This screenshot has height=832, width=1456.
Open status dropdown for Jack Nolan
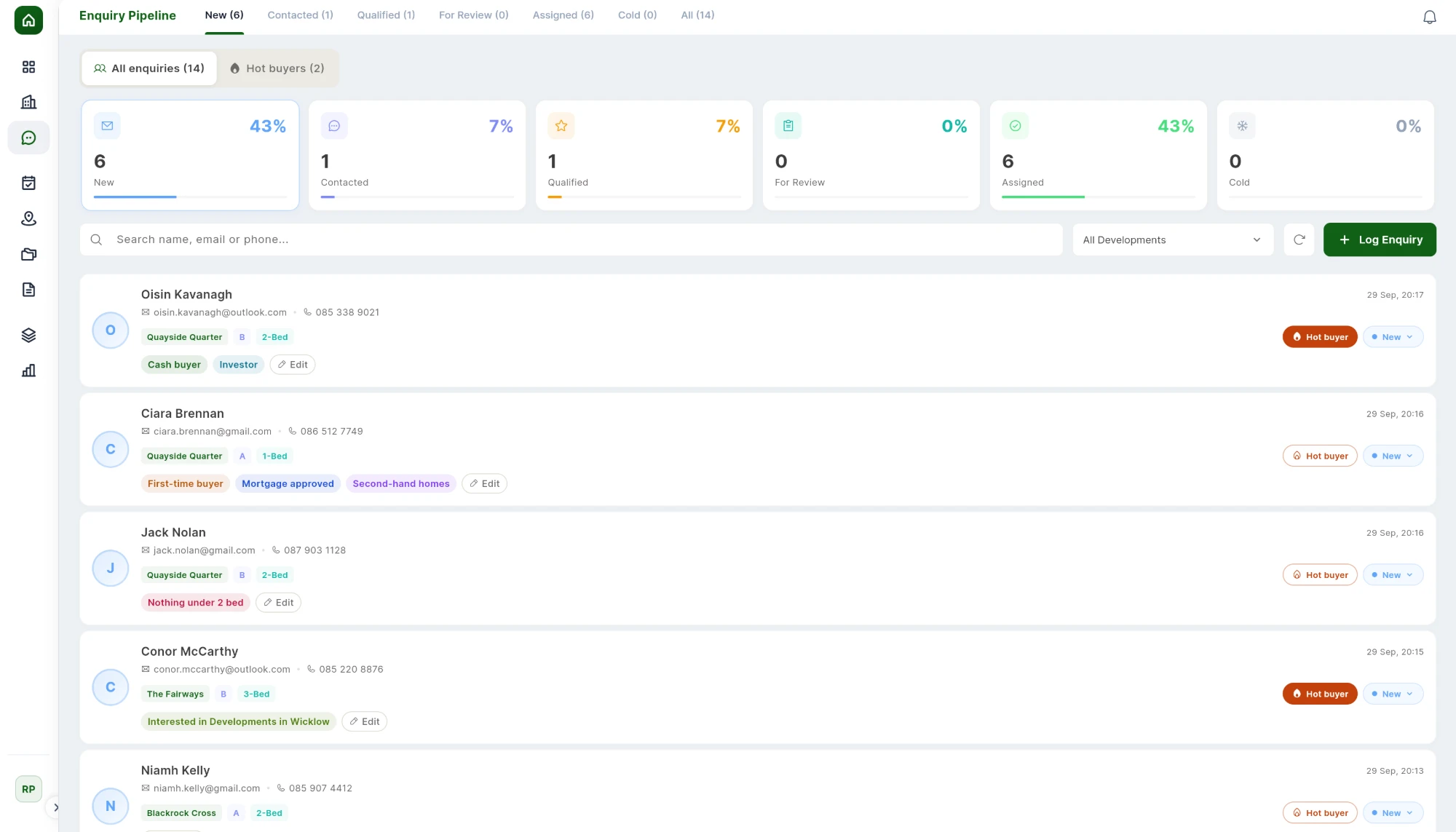point(1393,575)
